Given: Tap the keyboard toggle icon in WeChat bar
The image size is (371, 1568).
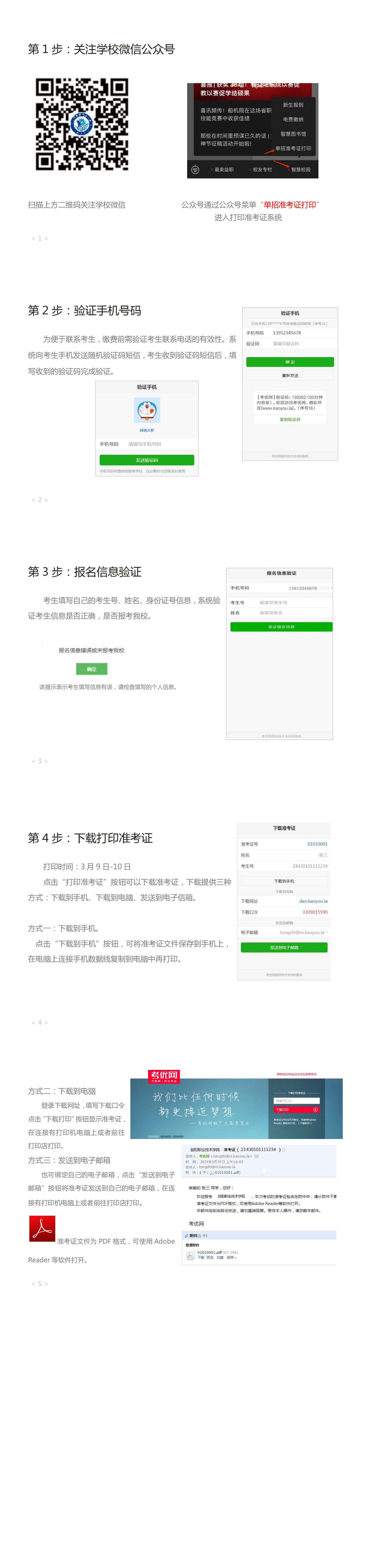Looking at the screenshot, I should 195,170.
